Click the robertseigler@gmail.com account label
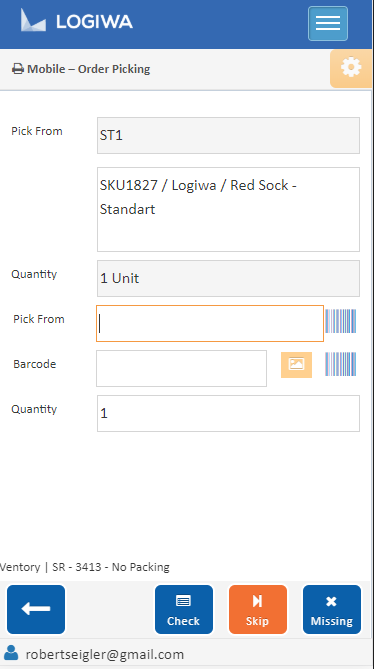Image resolution: width=374 pixels, height=669 pixels. coord(105,654)
